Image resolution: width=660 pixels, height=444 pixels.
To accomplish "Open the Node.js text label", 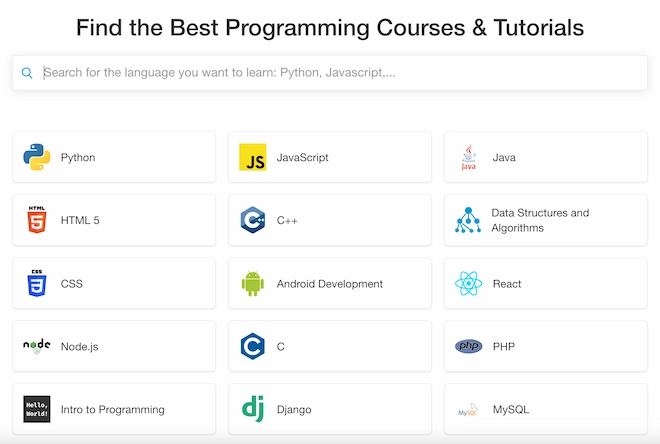I will [x=80, y=346].
